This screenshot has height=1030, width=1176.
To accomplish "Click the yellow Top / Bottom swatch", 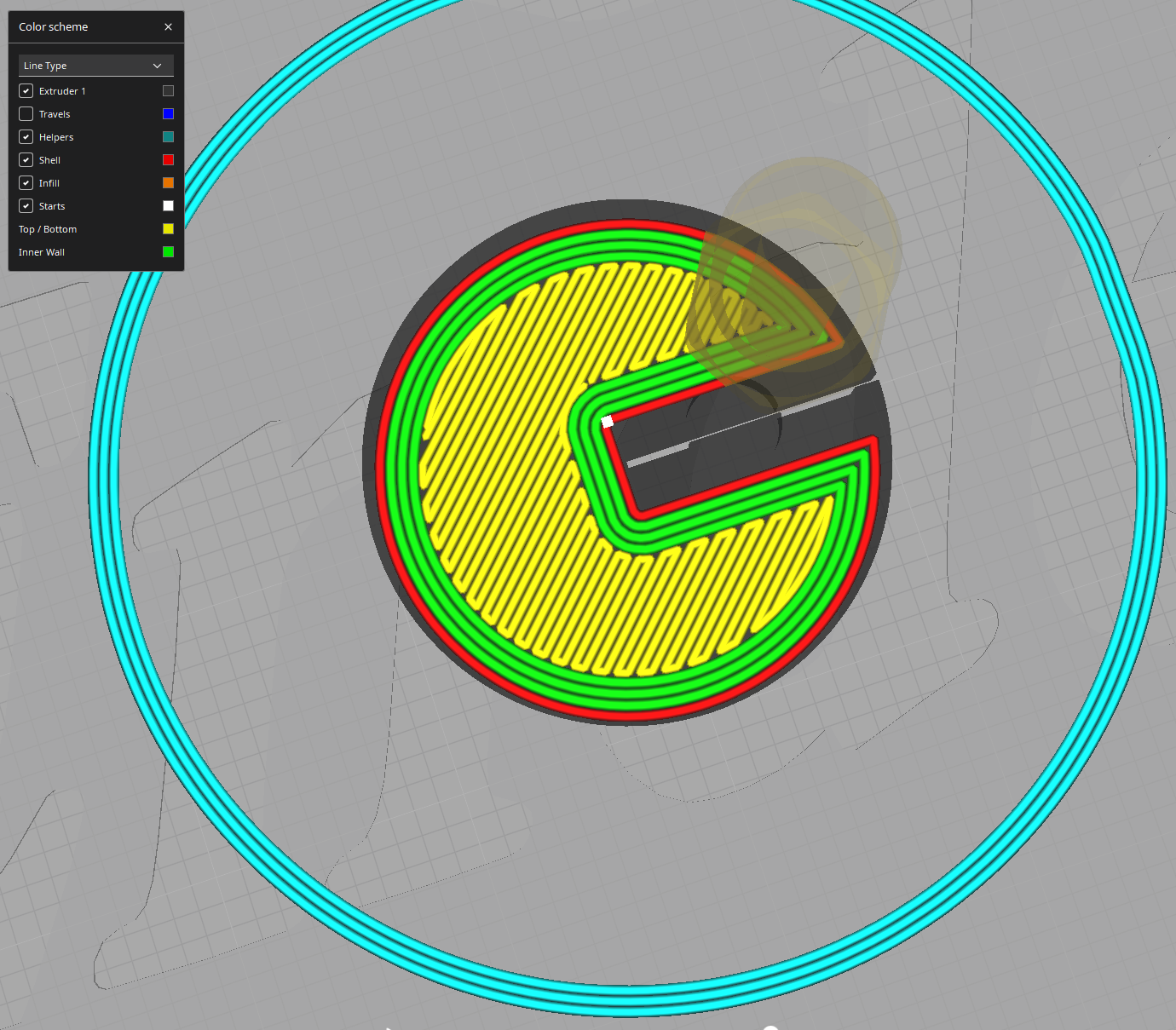I will pyautogui.click(x=168, y=228).
